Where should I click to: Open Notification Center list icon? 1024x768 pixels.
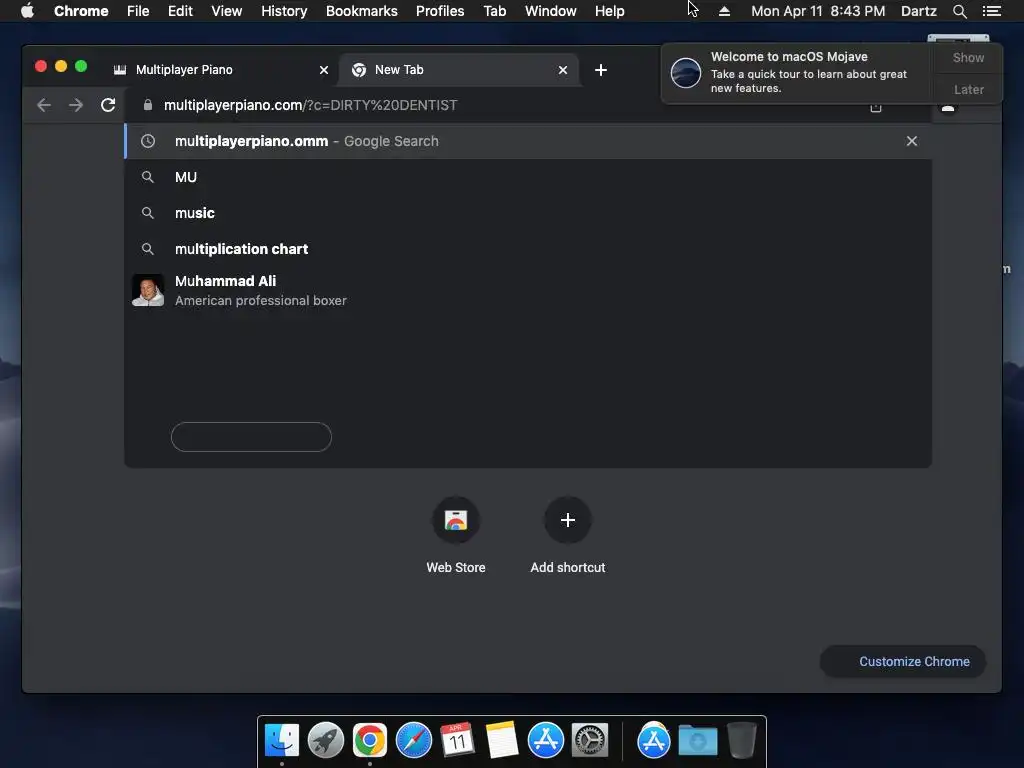[992, 11]
